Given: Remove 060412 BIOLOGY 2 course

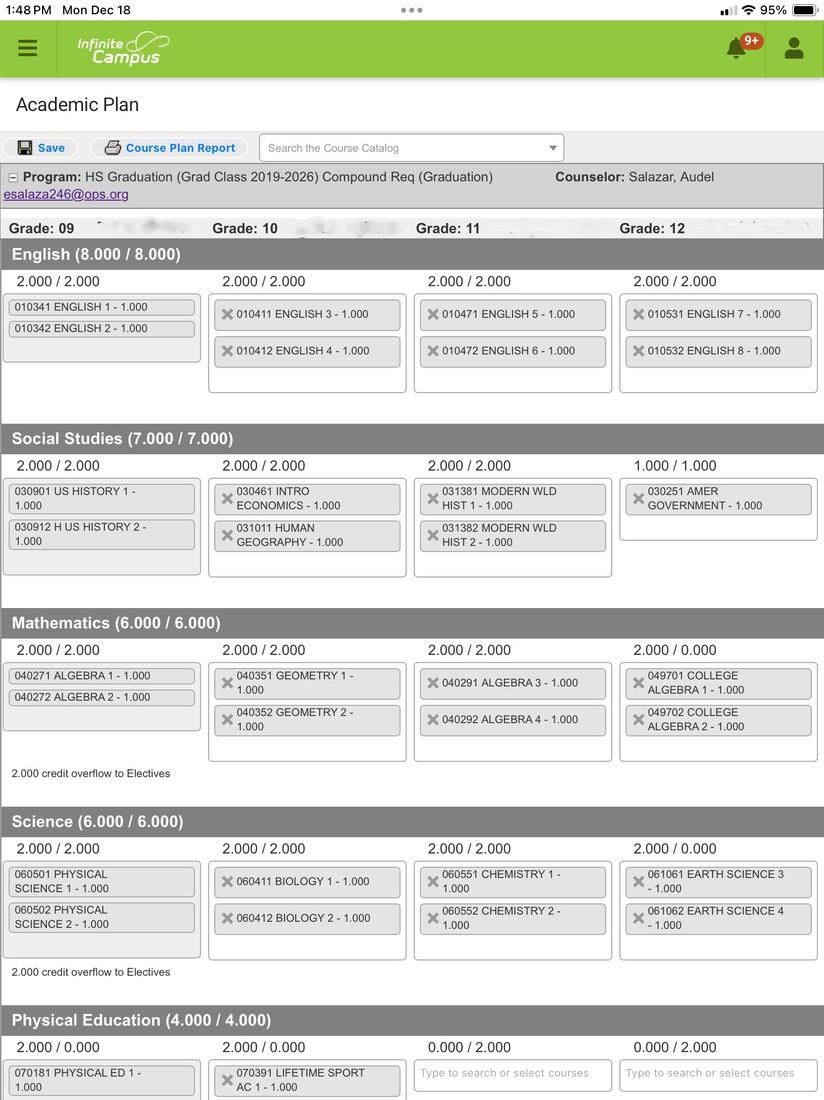Looking at the screenshot, I should point(227,918).
